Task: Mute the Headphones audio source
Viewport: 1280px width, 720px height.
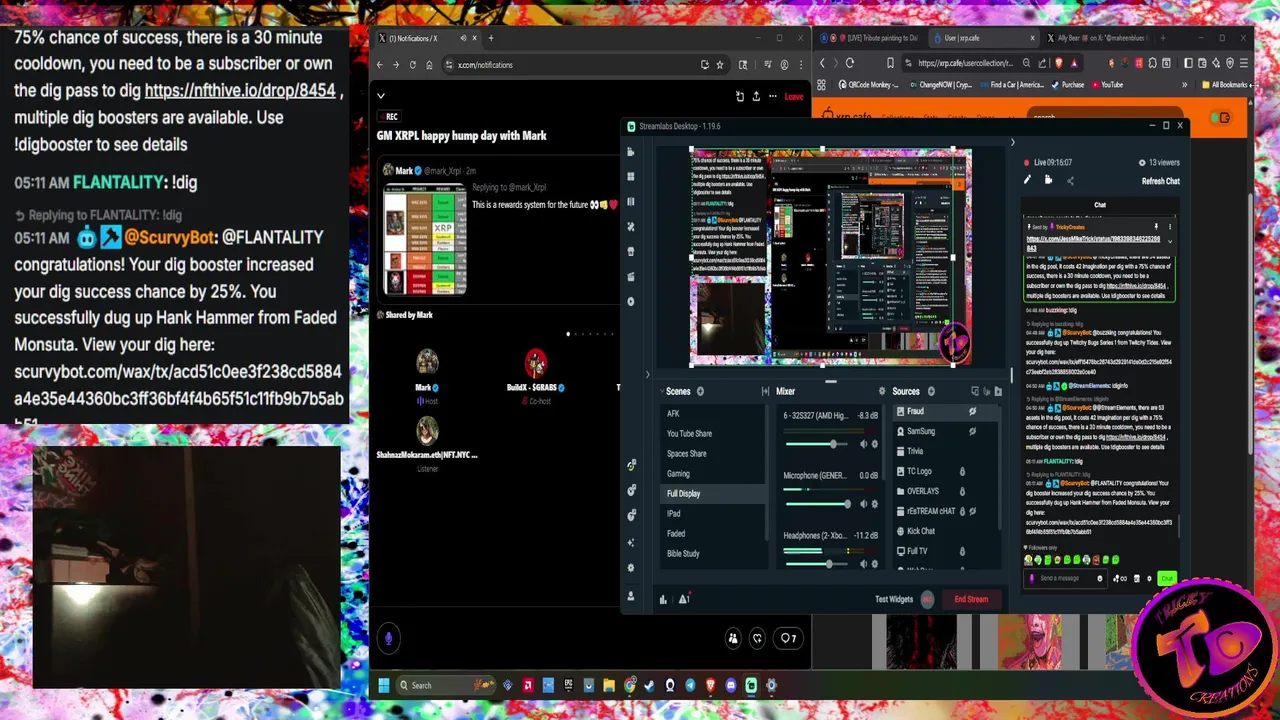Action: click(864, 564)
